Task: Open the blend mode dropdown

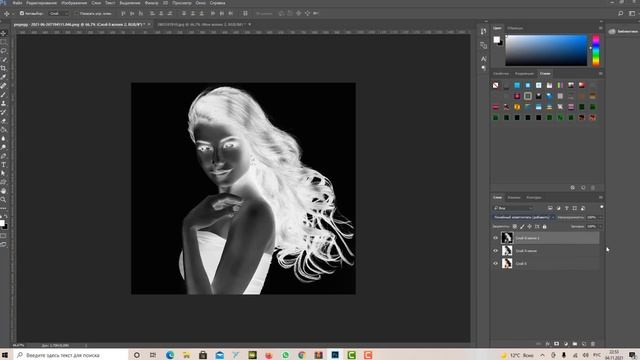Action: click(x=524, y=218)
